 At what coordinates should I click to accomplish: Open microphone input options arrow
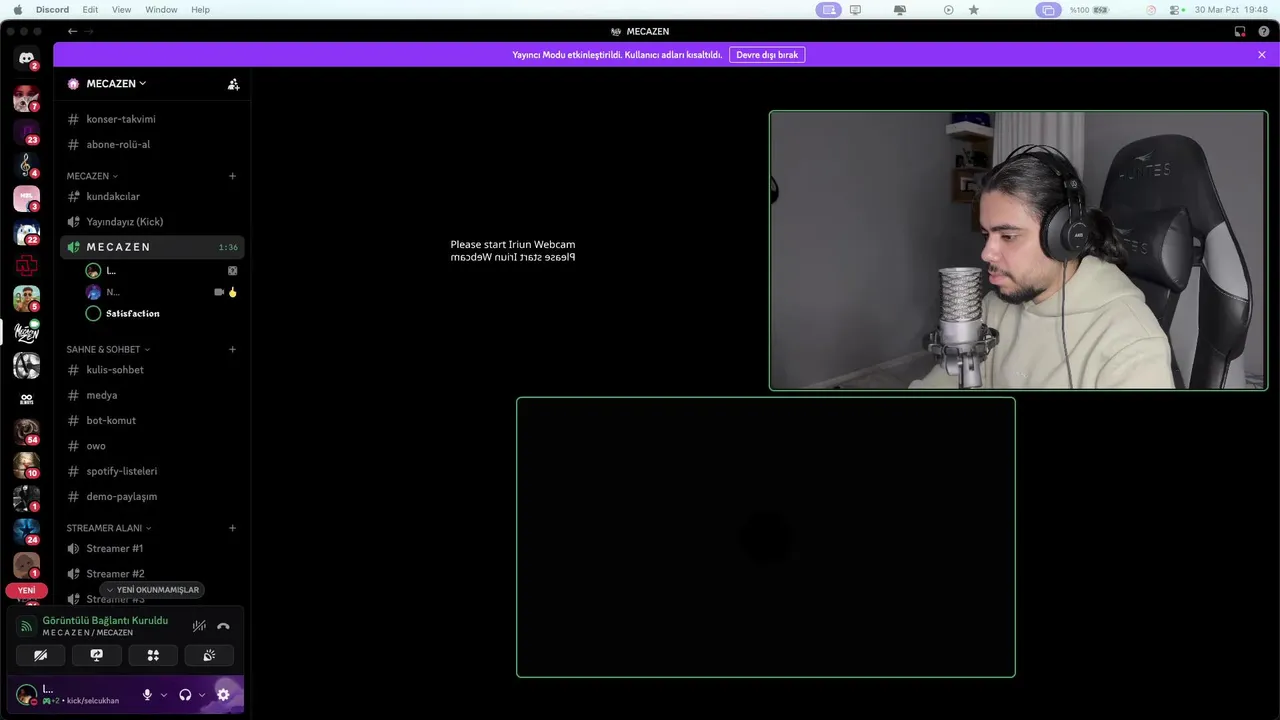coord(164,695)
